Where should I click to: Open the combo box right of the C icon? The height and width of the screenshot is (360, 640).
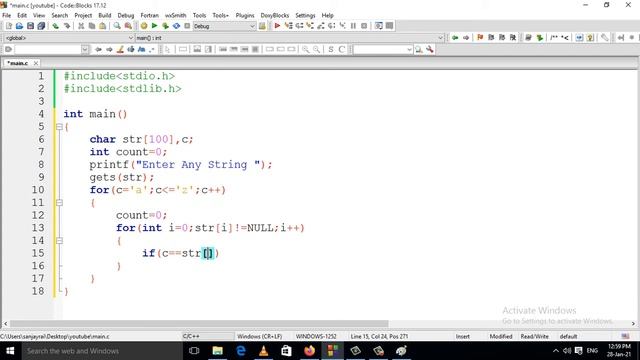coord(383,49)
